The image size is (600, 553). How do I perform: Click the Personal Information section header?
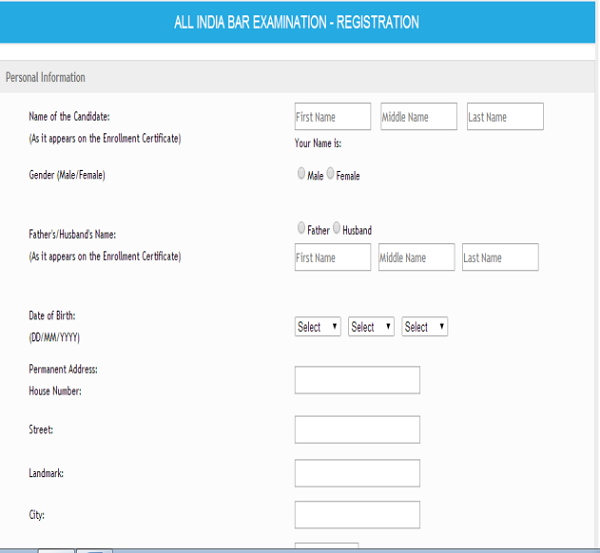[46, 77]
